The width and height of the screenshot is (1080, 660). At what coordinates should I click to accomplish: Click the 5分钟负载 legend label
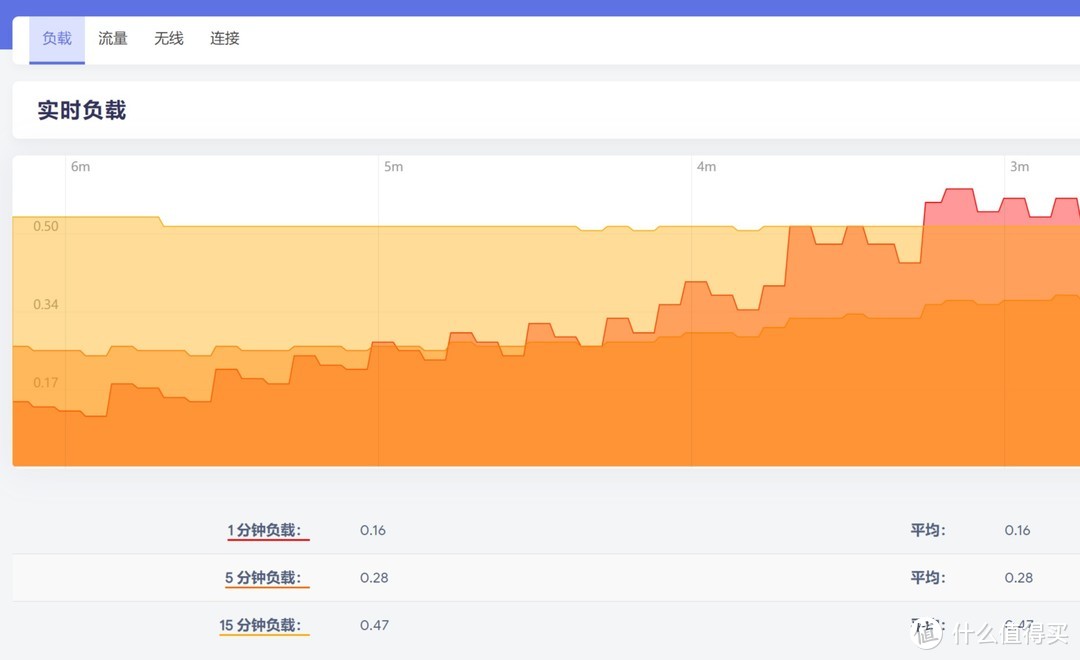[266, 577]
